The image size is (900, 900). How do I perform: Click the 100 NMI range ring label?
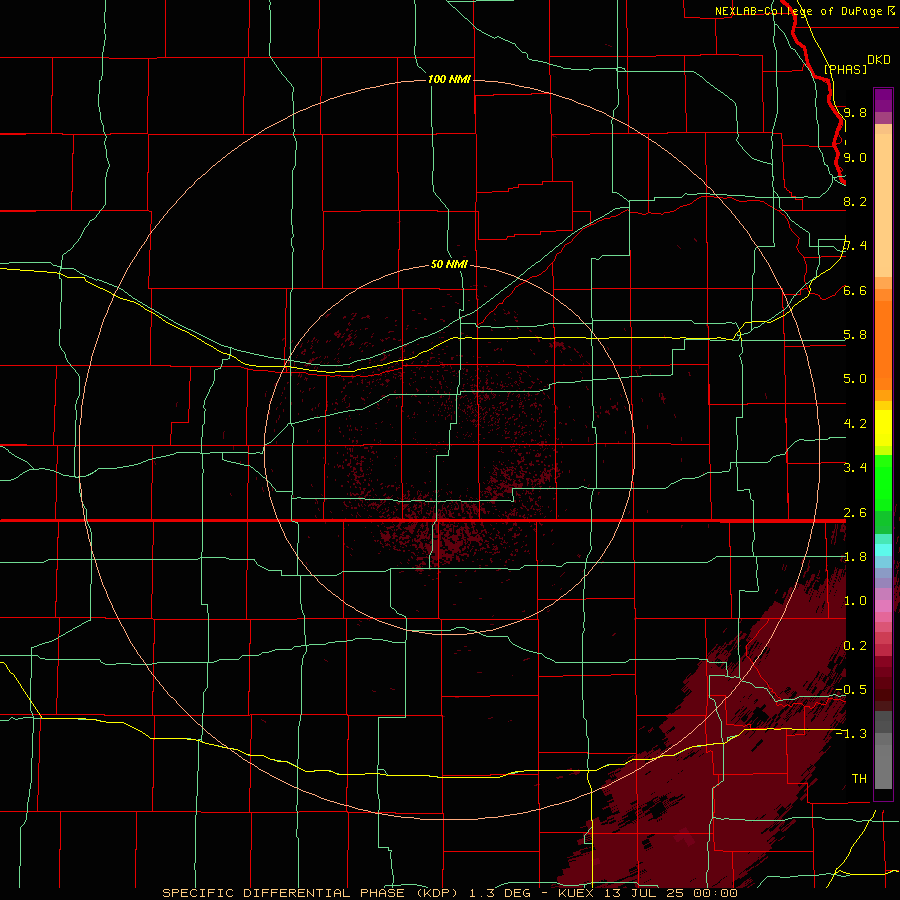[x=449, y=79]
